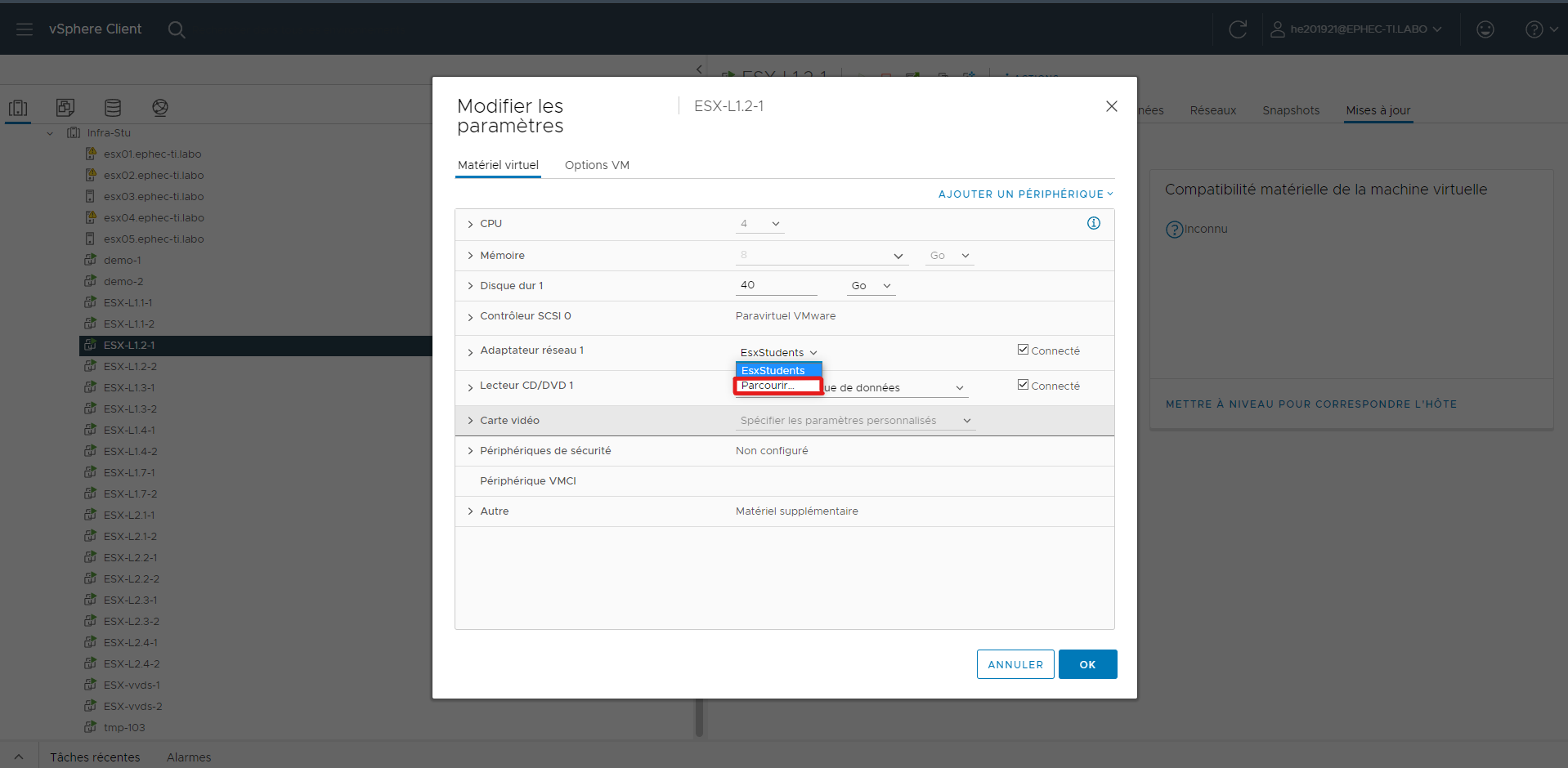This screenshot has width=1568, height=768.
Task: Click the ESX-L2.1-1 VM icon
Action: pyautogui.click(x=91, y=515)
